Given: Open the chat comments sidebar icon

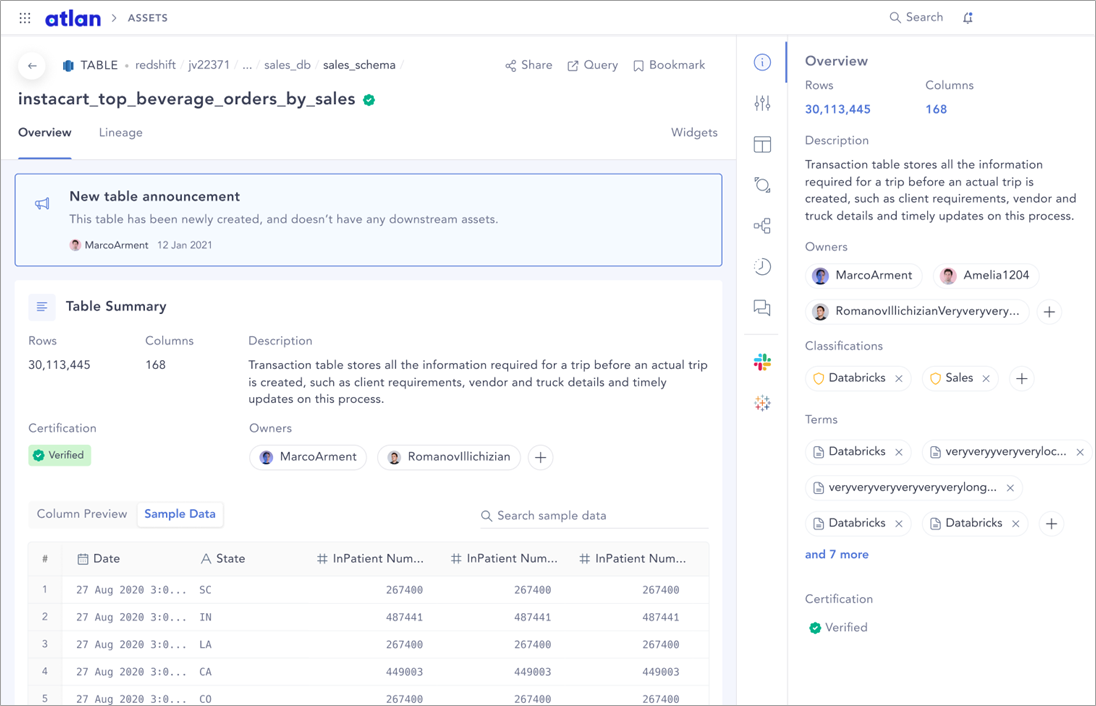Looking at the screenshot, I should tap(762, 308).
